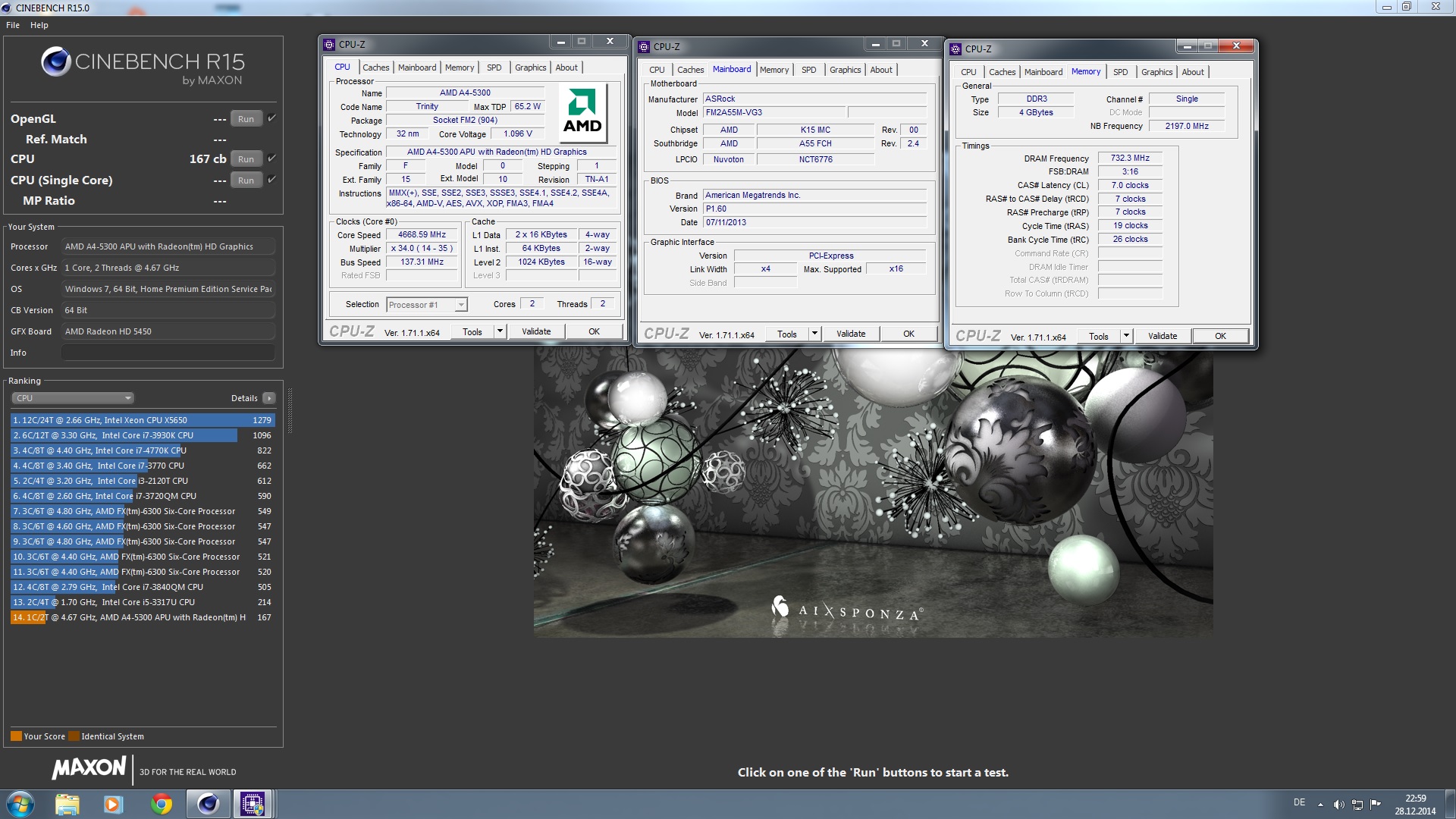Viewport: 1456px width, 819px height.
Task: Click GFX Board AMD Radeon HD 5450 field
Action: pos(168,331)
